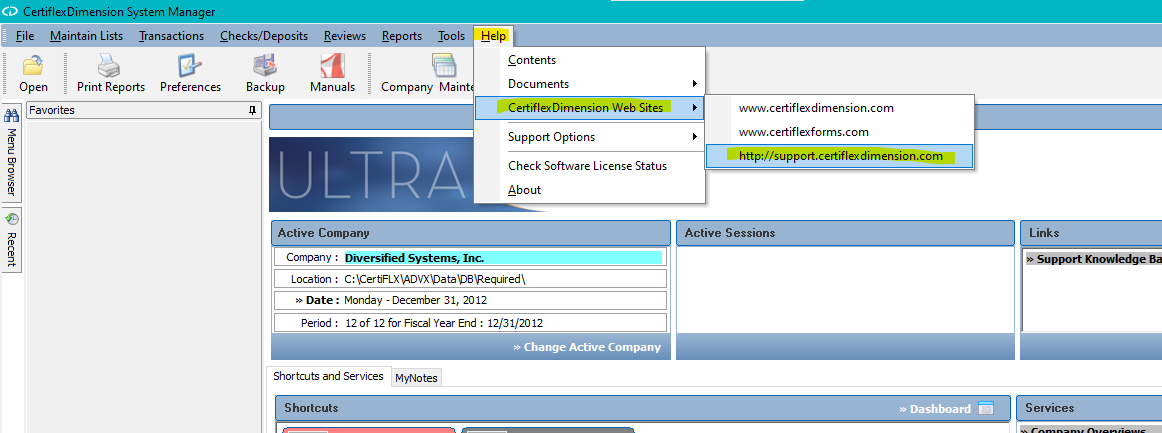Open the Reports menu

click(402, 36)
